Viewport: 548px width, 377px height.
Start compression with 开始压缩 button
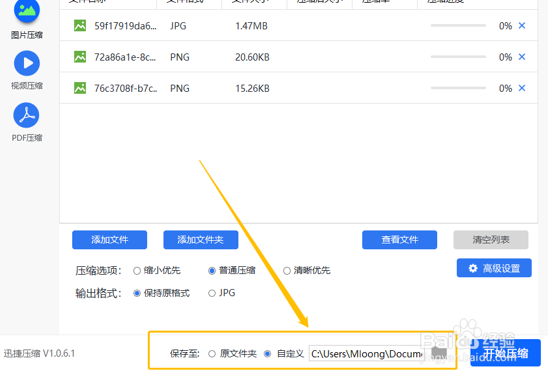coord(505,353)
